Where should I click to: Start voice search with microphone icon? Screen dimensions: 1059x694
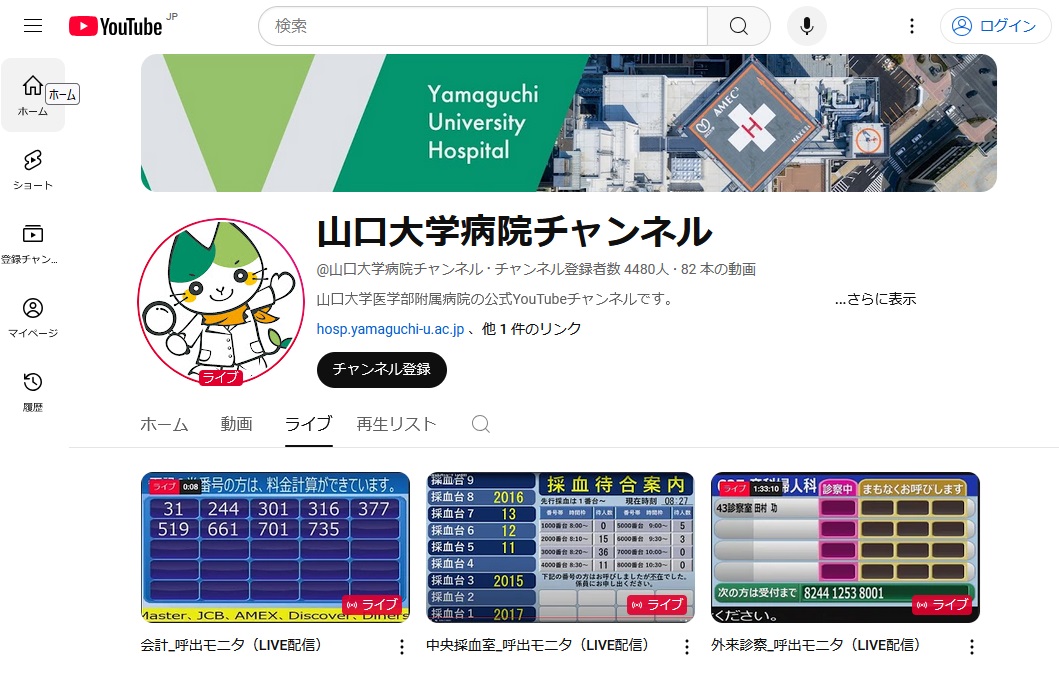click(806, 26)
